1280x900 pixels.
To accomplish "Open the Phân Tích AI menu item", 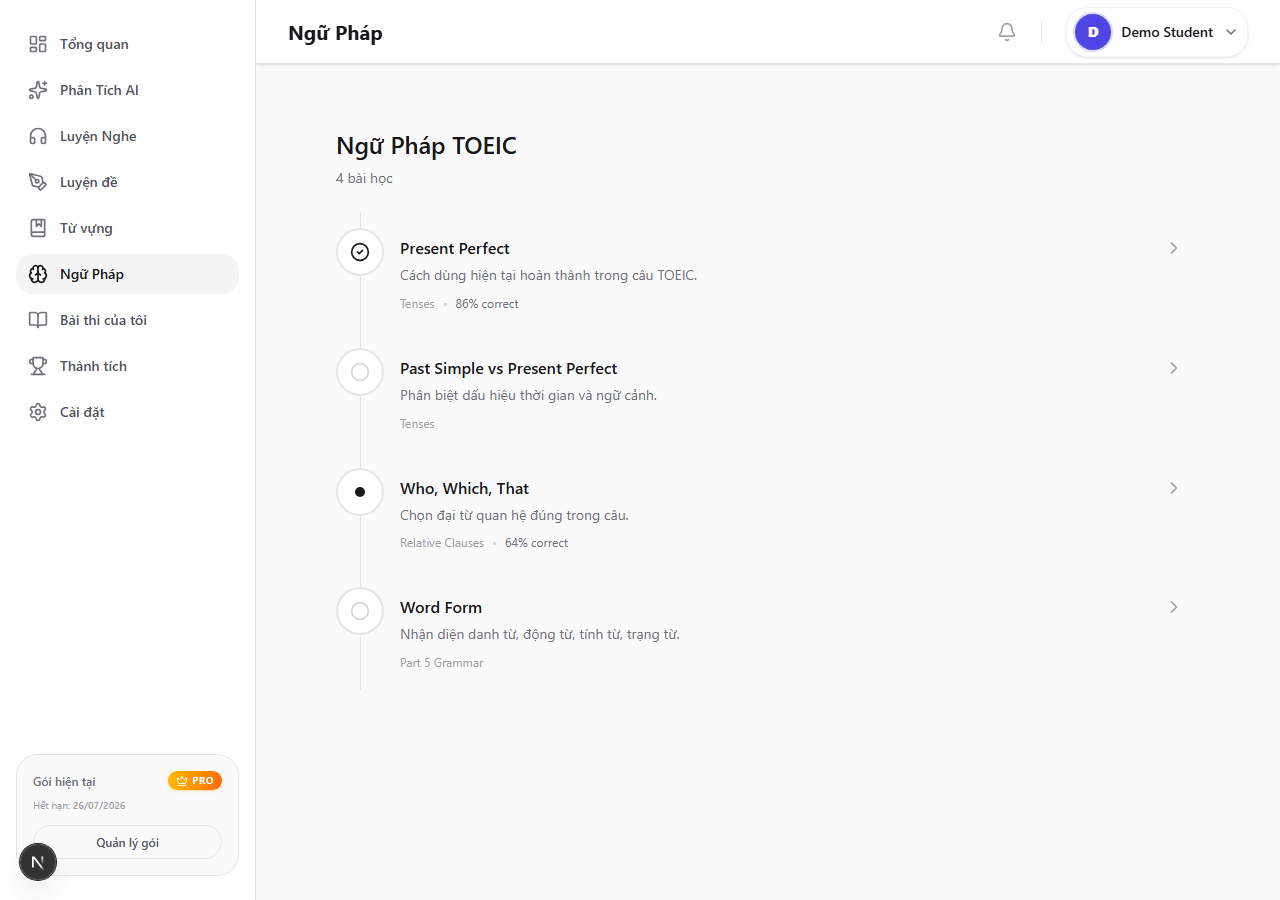I will 127,90.
